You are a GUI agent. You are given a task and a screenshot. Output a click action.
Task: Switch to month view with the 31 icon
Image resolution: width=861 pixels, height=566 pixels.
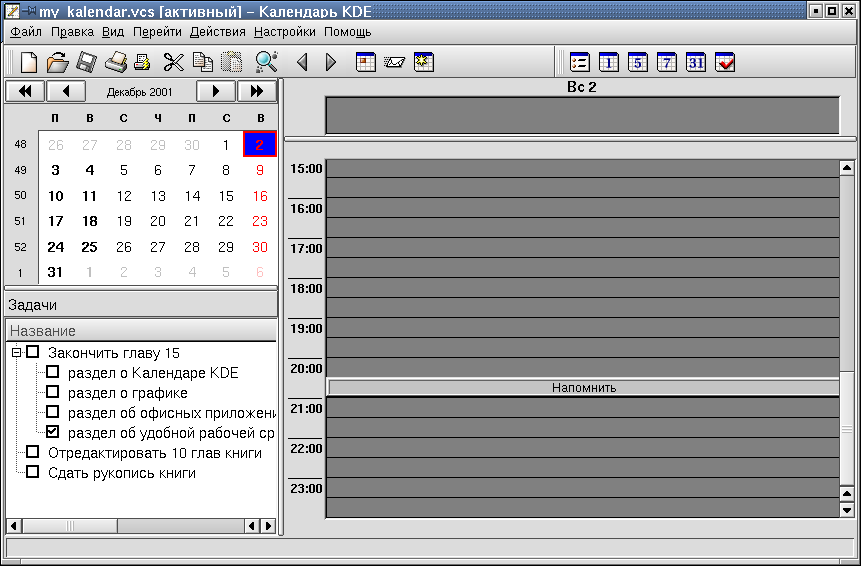696,62
